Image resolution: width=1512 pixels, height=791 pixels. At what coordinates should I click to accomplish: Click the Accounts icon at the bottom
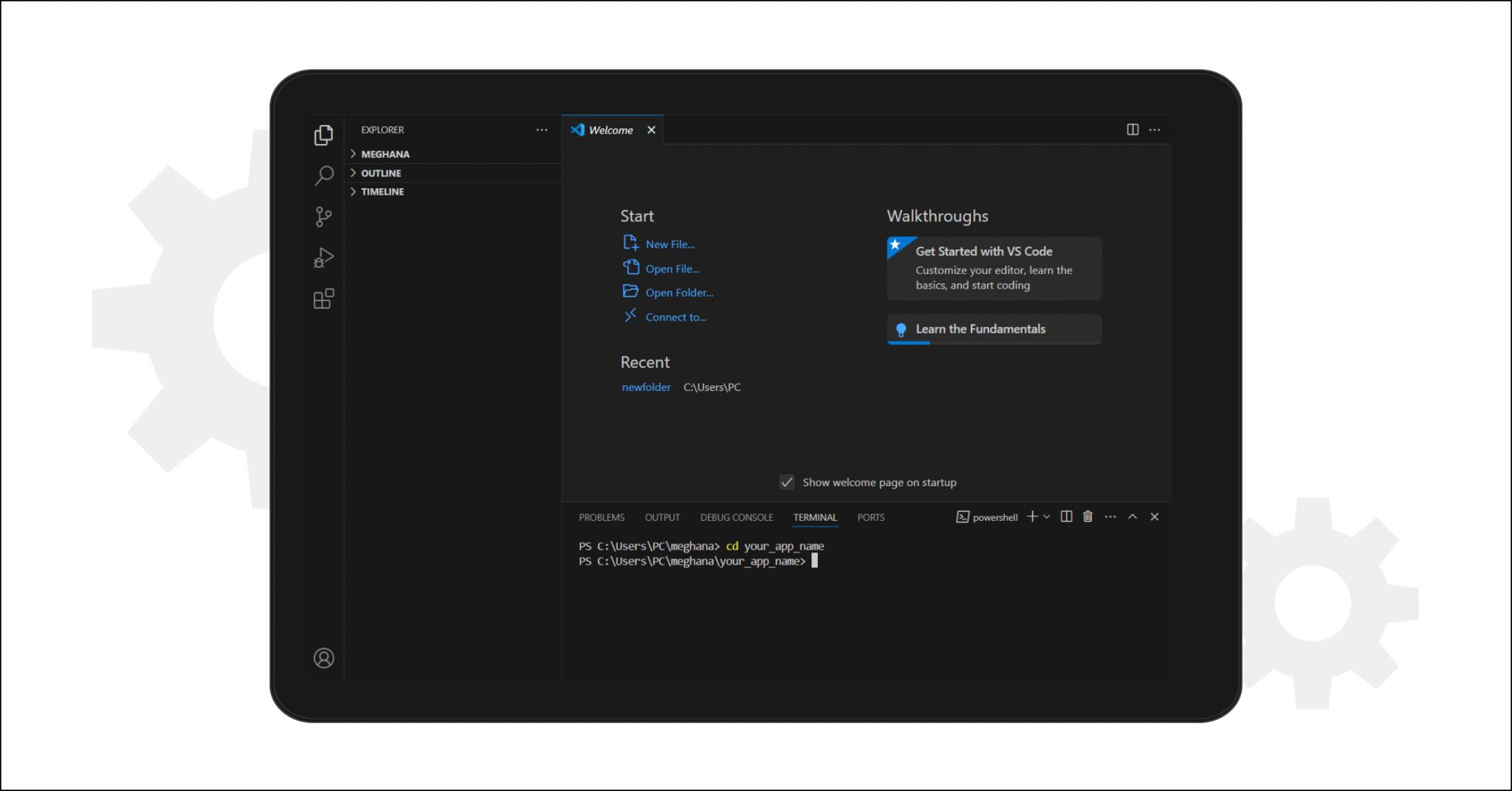click(x=323, y=657)
